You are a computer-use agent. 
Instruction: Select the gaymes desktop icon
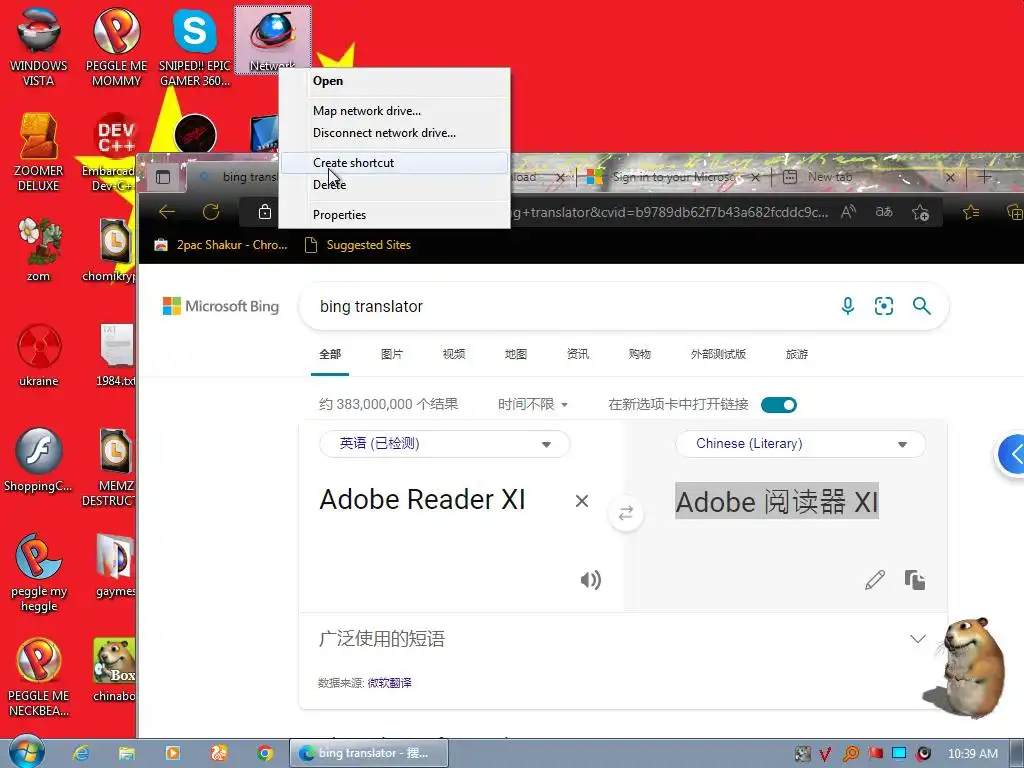pyautogui.click(x=115, y=565)
